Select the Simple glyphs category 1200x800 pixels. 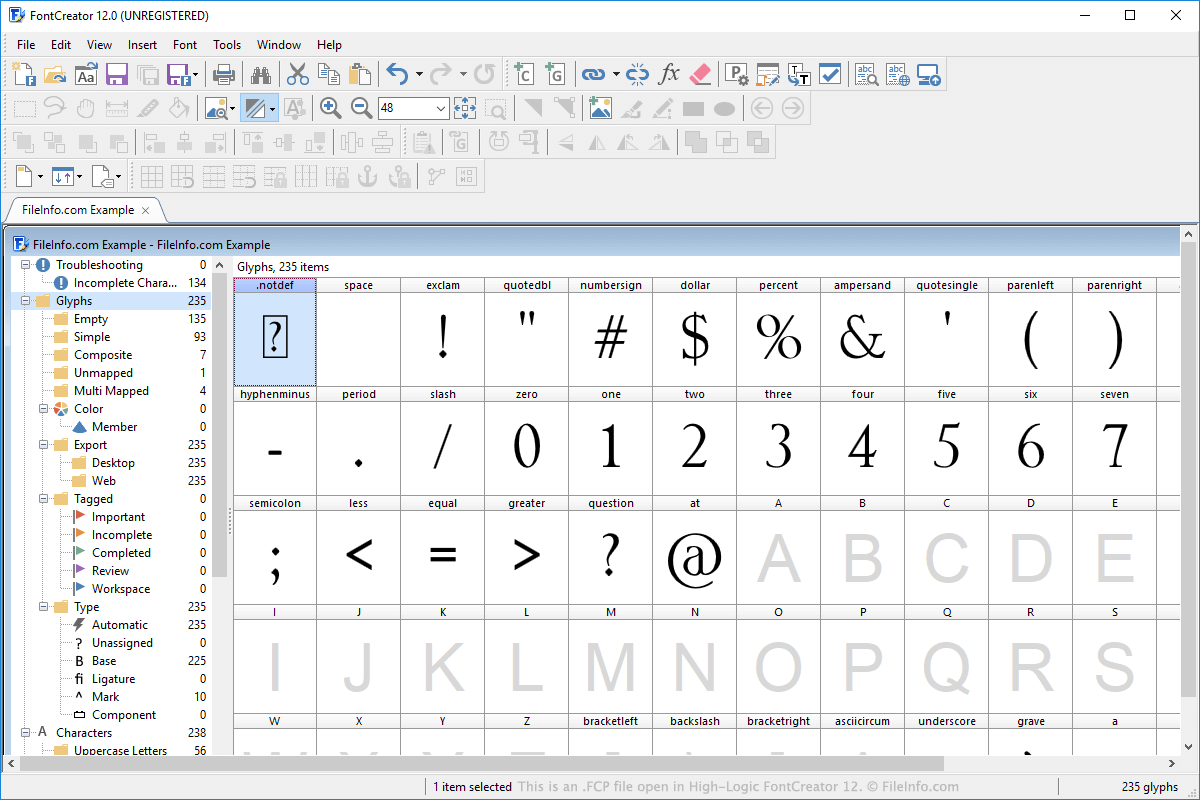tap(92, 337)
